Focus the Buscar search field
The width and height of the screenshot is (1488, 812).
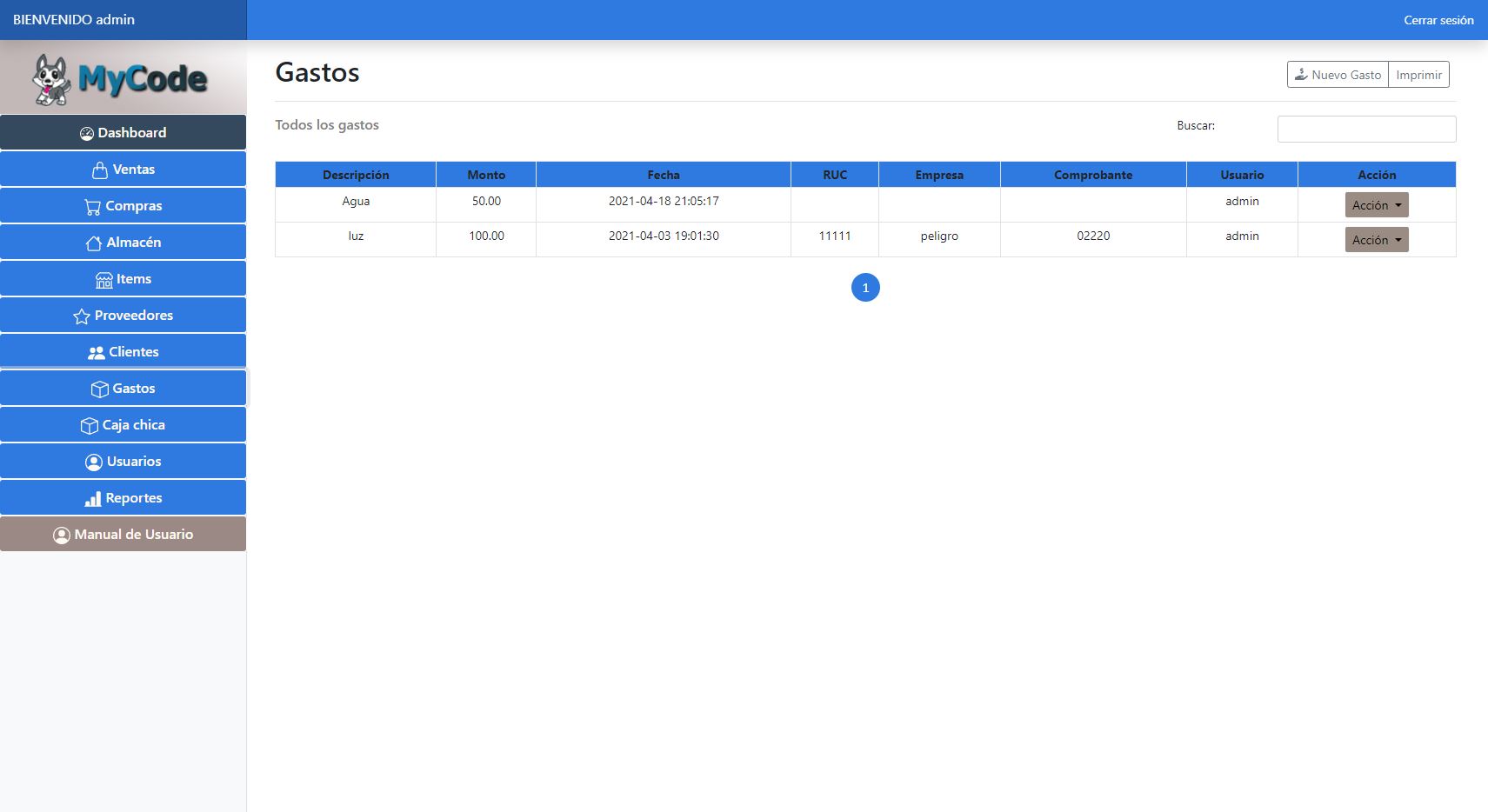click(1365, 129)
